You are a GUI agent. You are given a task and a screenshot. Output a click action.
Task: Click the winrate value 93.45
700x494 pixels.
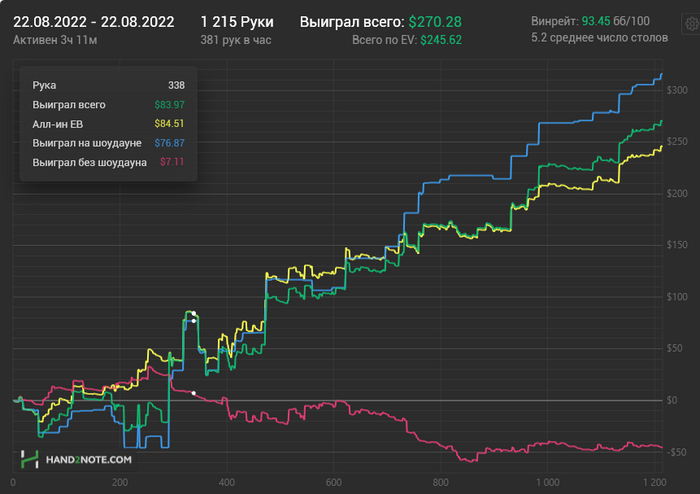[x=596, y=21]
